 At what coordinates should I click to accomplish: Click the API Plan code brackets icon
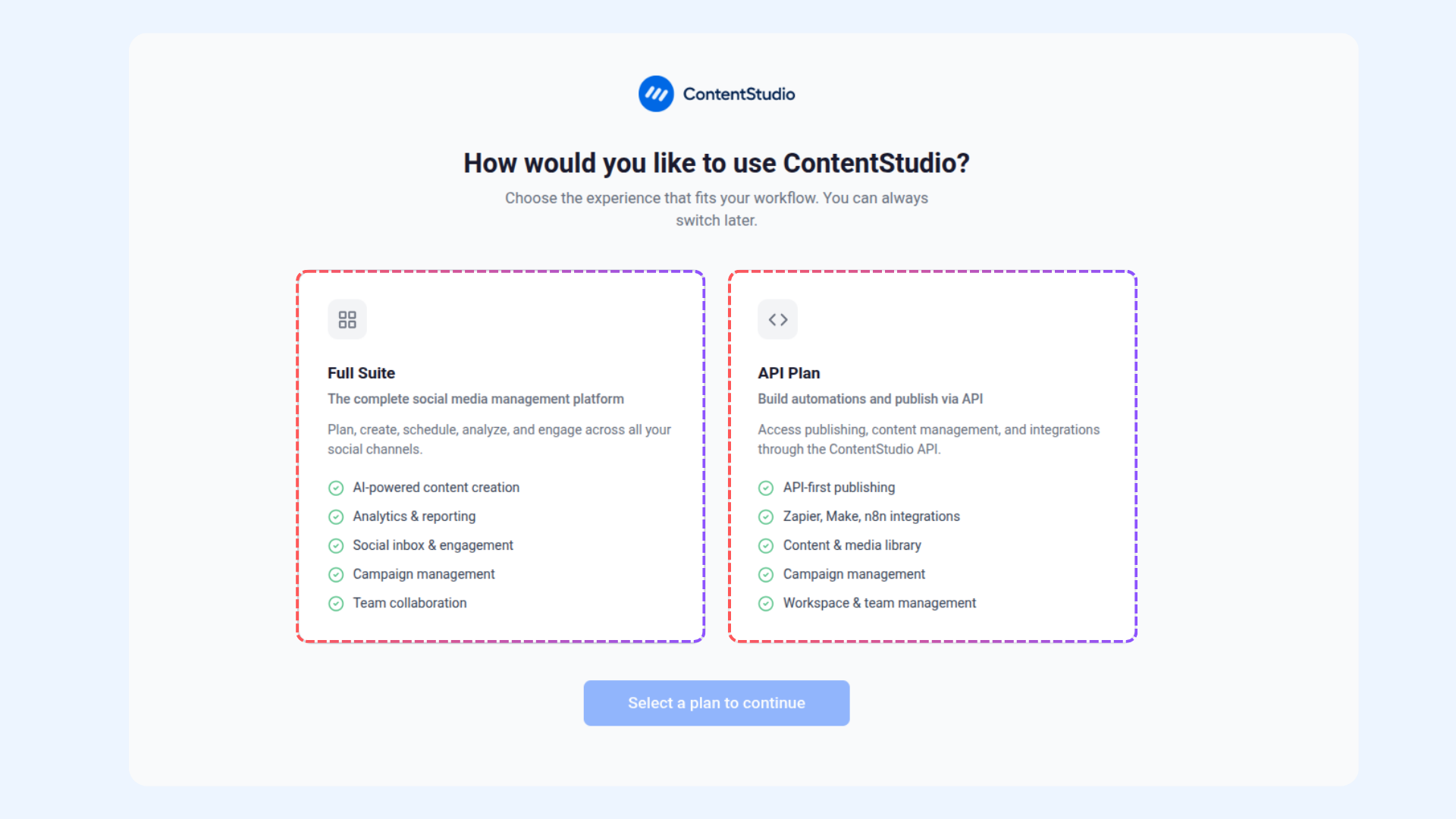tap(777, 319)
